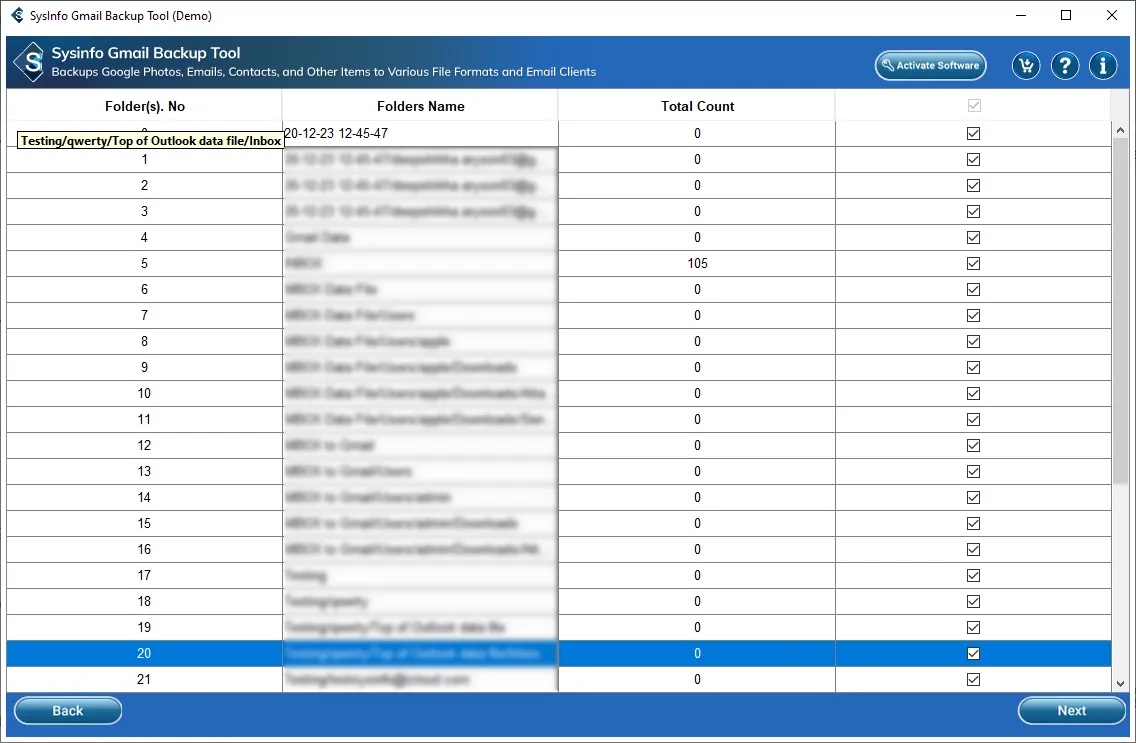The height and width of the screenshot is (743, 1136).
Task: Select folder number 10 cell
Action: click(x=144, y=393)
